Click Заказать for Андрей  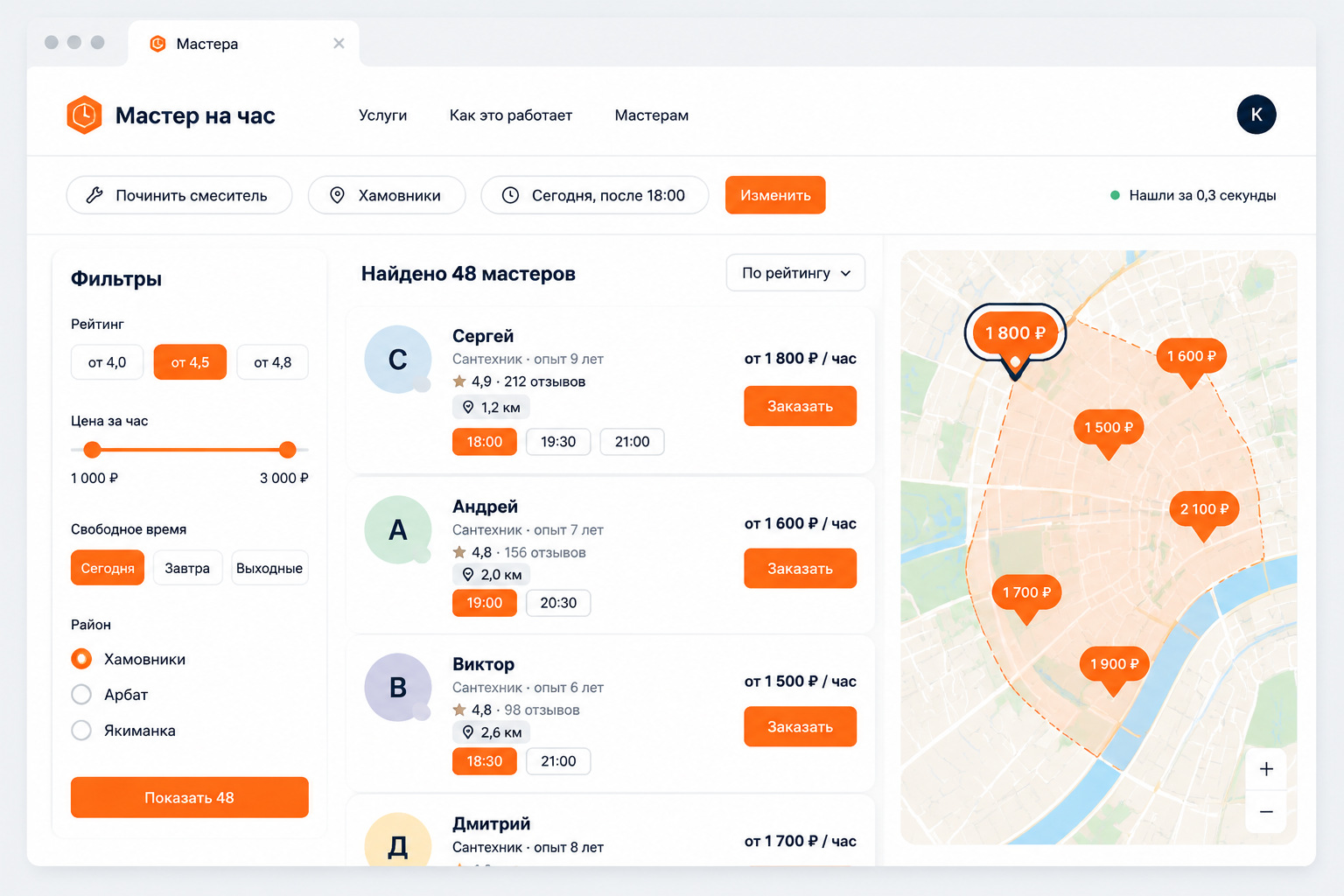[x=800, y=569]
